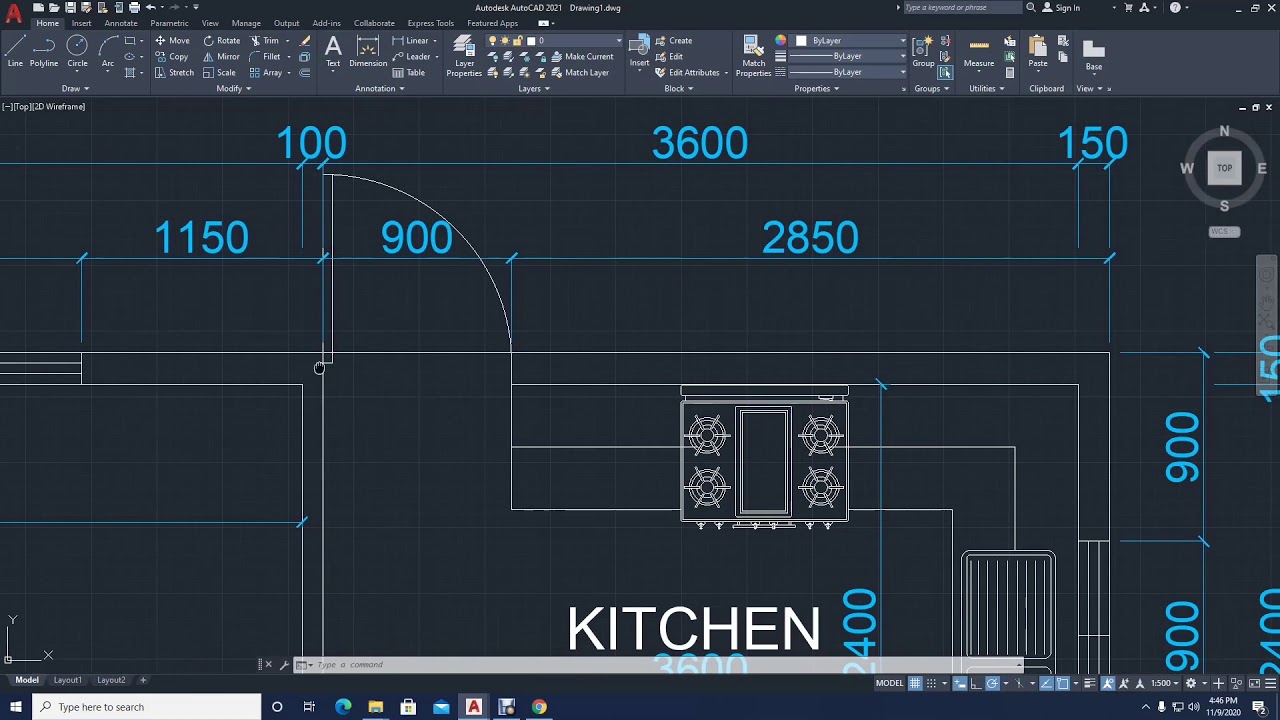Activate the Rotate command
Viewport: 1280px width, 720px height.
point(221,41)
